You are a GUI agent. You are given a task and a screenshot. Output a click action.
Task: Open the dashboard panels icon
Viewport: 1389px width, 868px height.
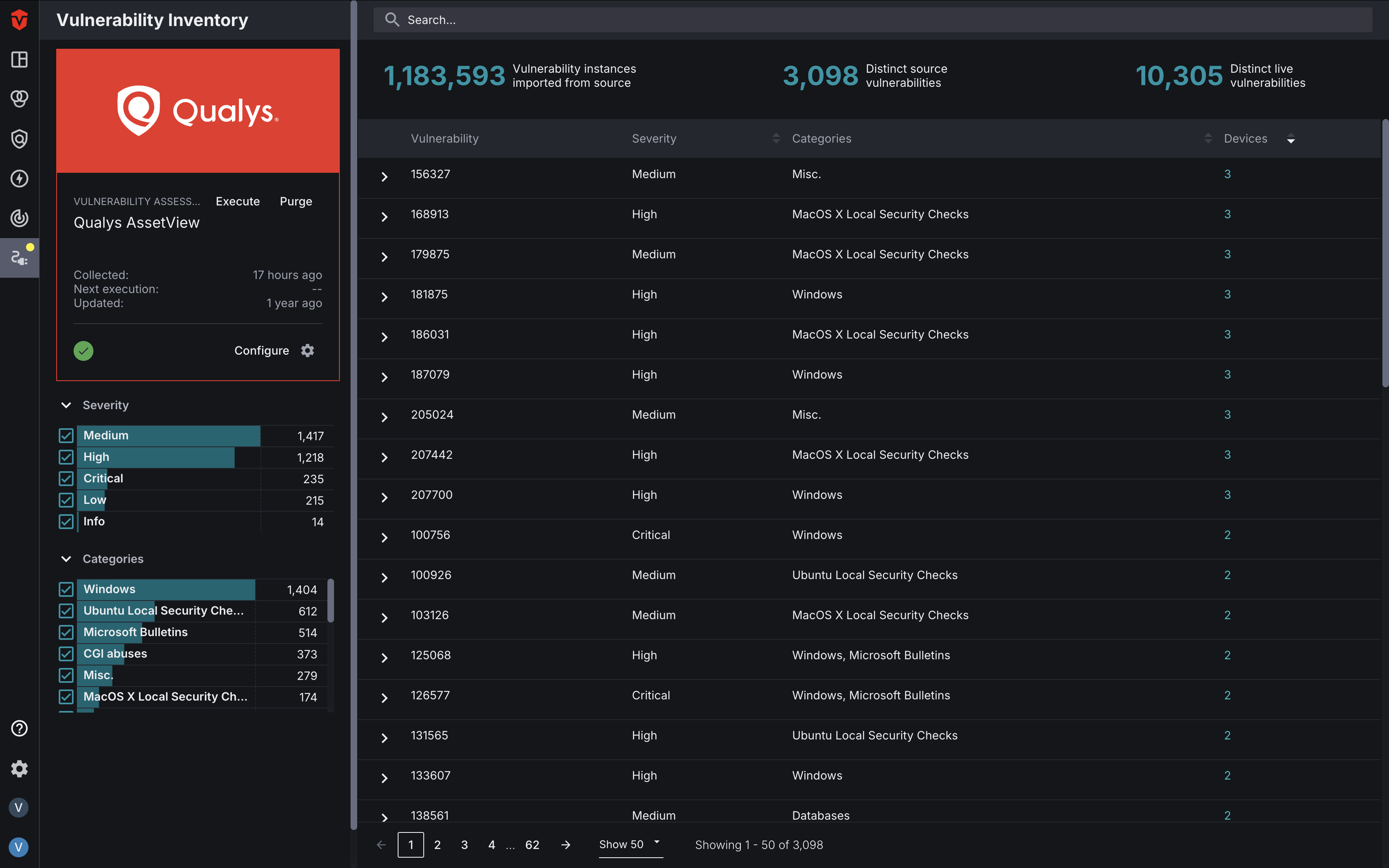19,59
